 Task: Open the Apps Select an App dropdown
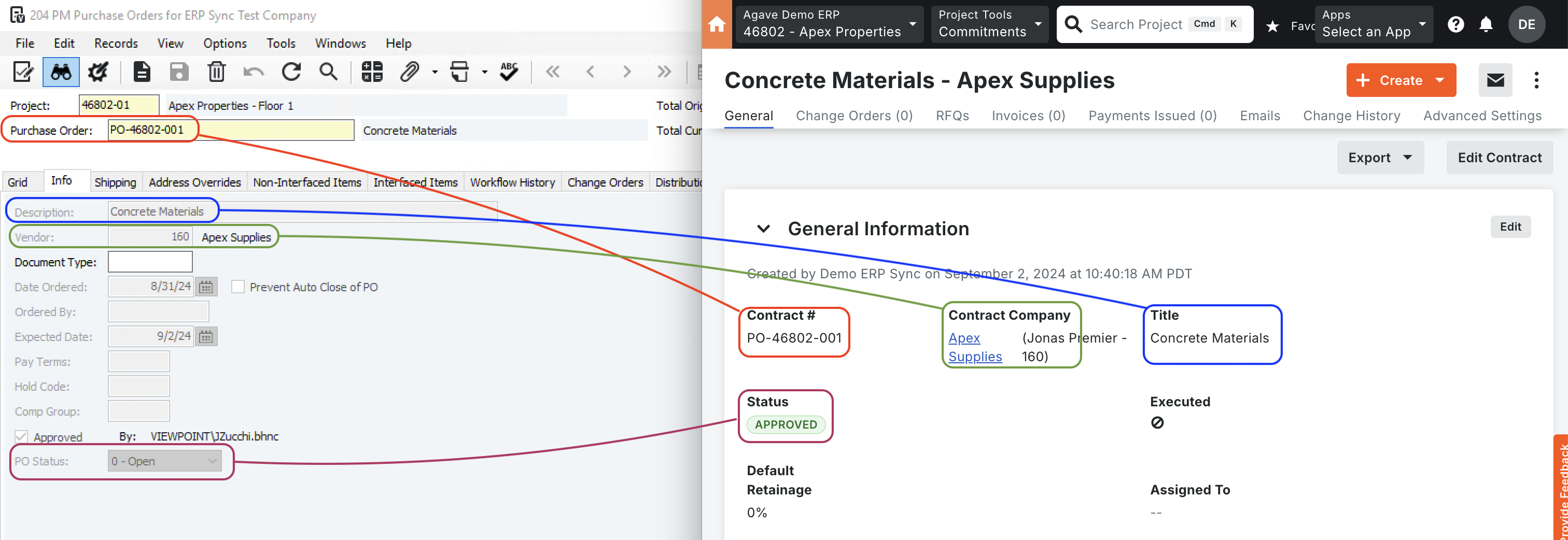point(1373,24)
